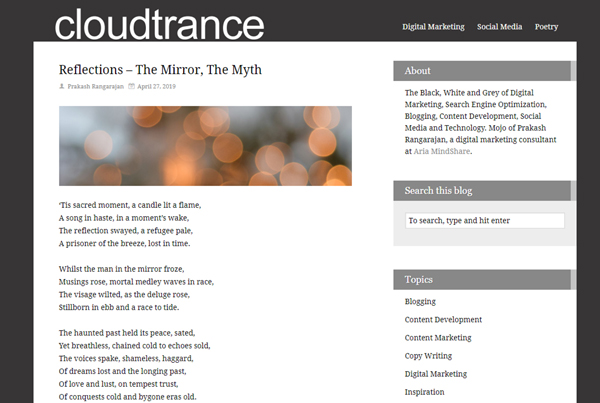Click the line Stillborn in ebb and a race to tide
The image size is (600, 403).
pyautogui.click(x=119, y=307)
